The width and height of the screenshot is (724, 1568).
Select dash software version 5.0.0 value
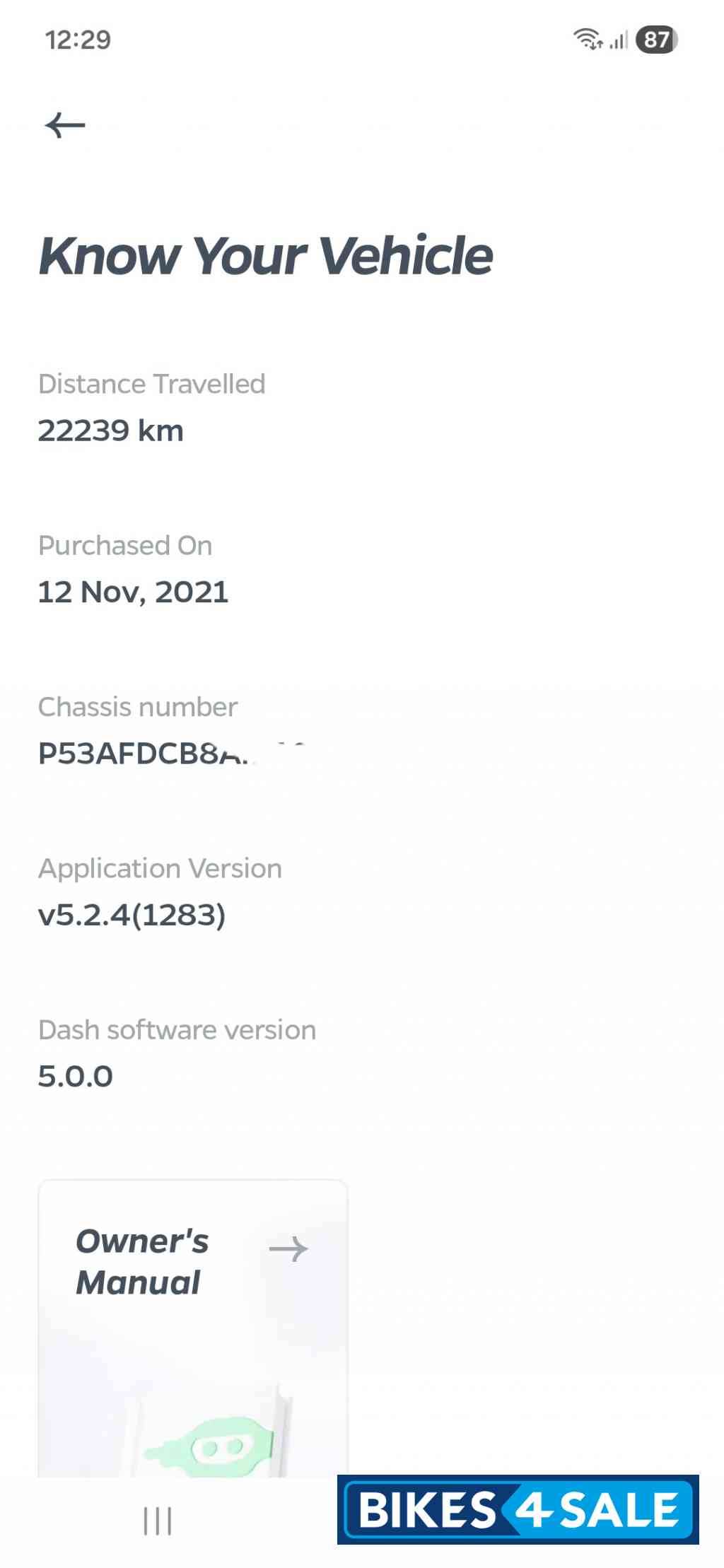pos(76,1076)
